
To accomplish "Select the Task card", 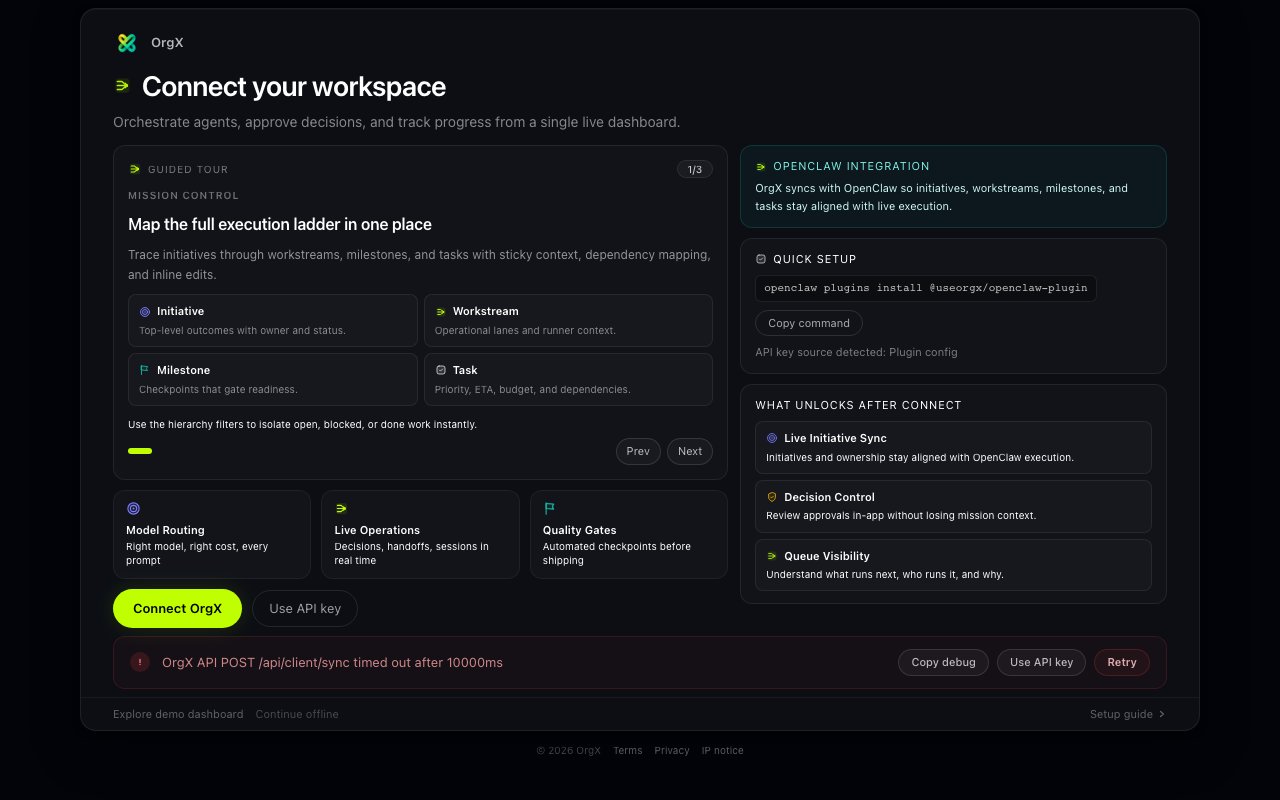I will pyautogui.click(x=568, y=379).
